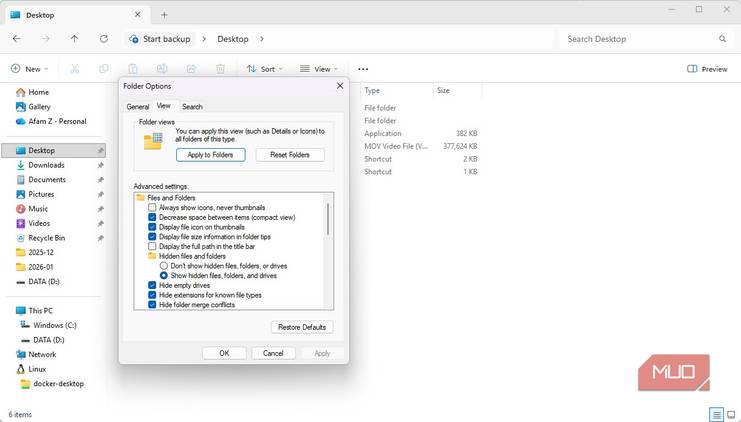
Task: Uncheck Display file icon on thumbnails
Action: (152, 227)
